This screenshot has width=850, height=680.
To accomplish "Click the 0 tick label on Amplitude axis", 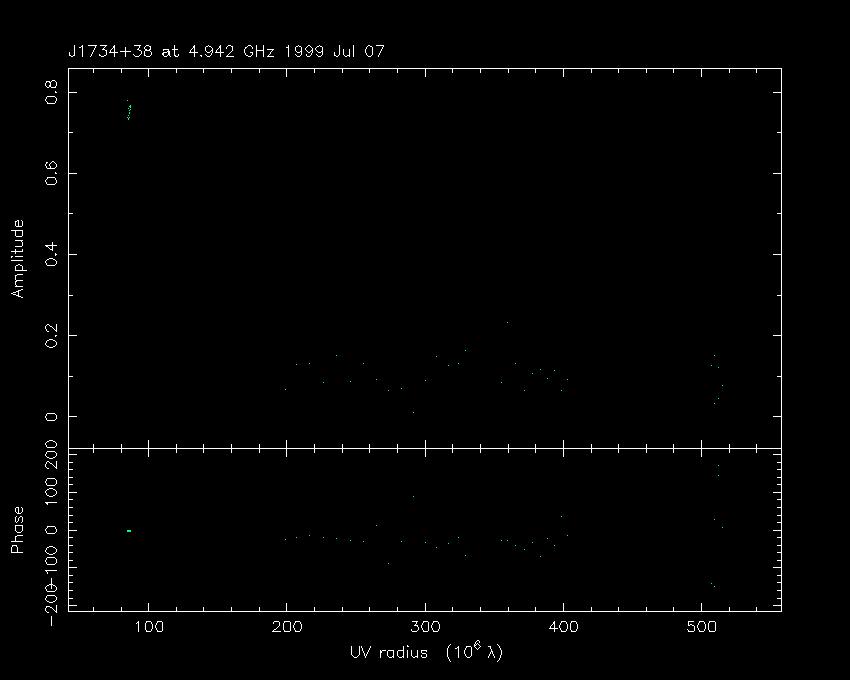I will click(x=51, y=416).
